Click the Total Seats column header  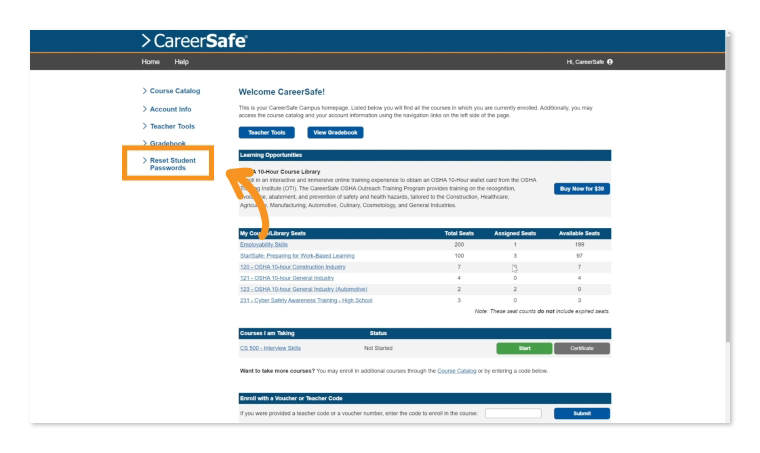tap(459, 234)
